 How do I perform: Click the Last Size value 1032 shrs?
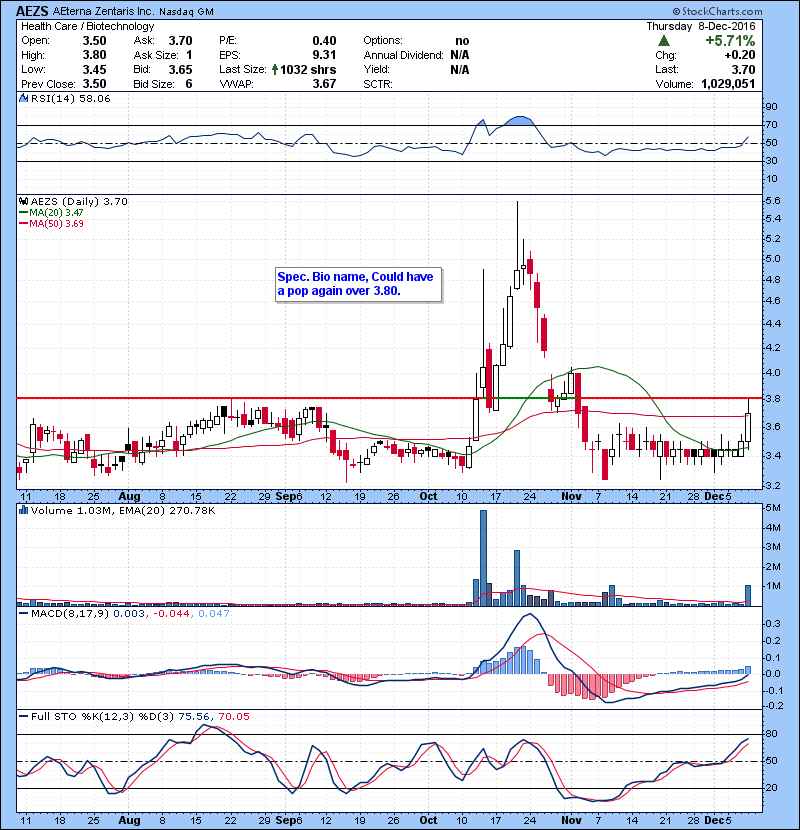[308, 69]
